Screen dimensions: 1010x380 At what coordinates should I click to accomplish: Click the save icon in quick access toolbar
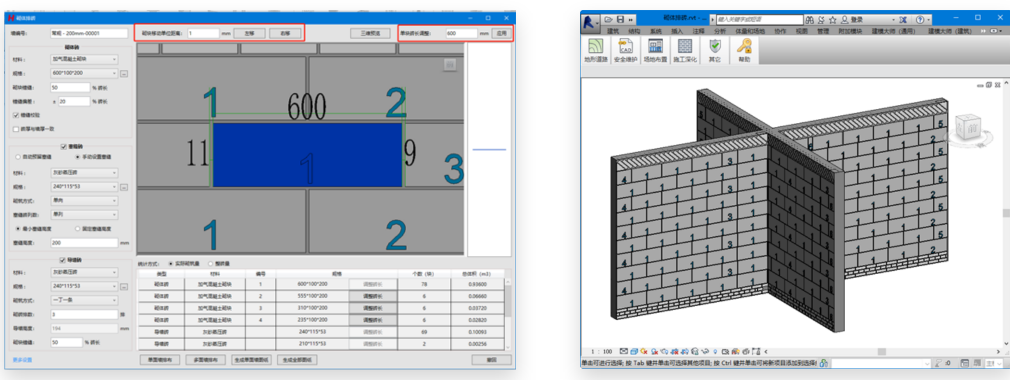point(620,20)
